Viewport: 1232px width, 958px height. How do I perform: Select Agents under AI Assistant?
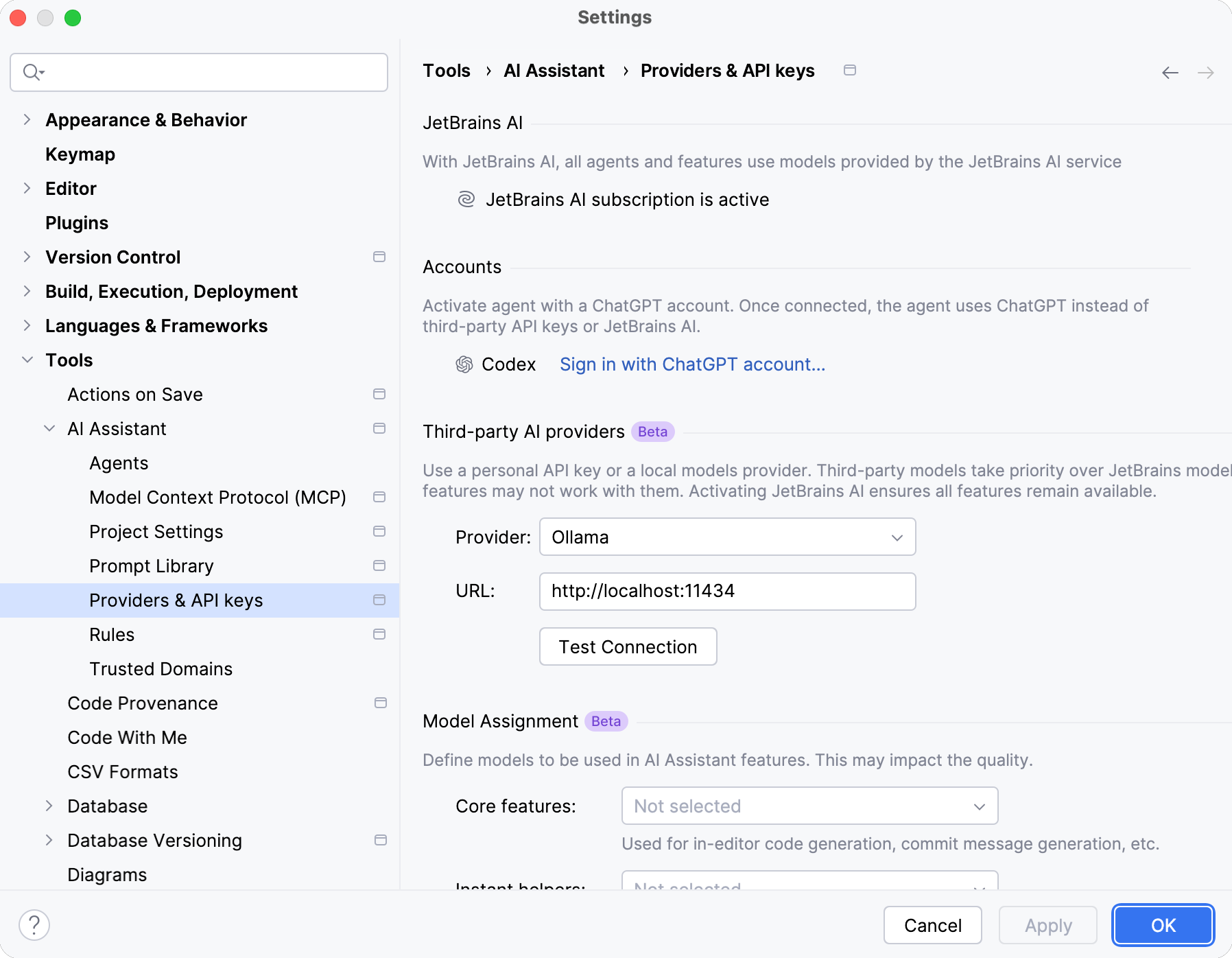[119, 463]
